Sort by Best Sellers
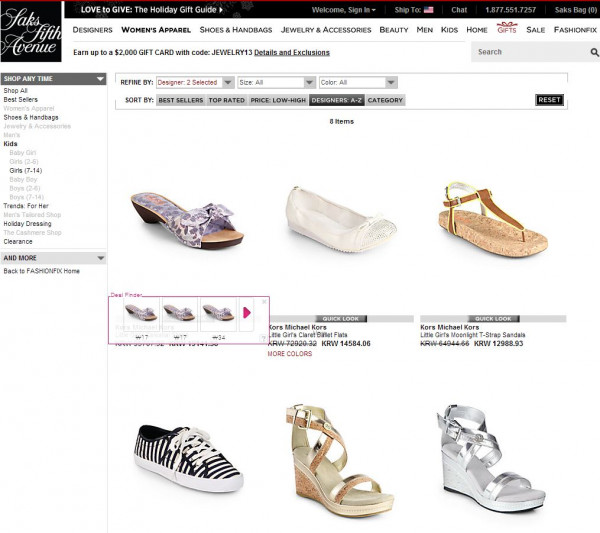Viewport: 600px width, 533px height. point(180,100)
